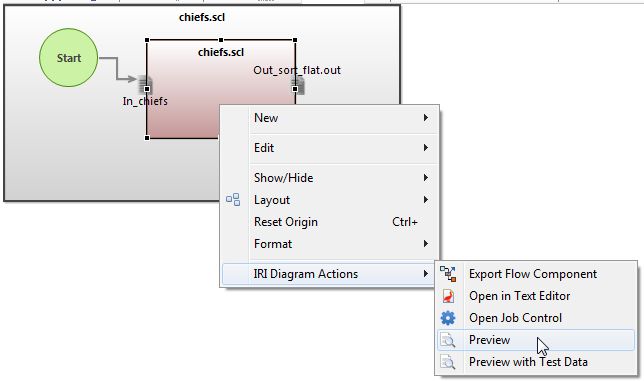Click the green Start node
Viewport: 644px width, 381px height.
click(69, 58)
